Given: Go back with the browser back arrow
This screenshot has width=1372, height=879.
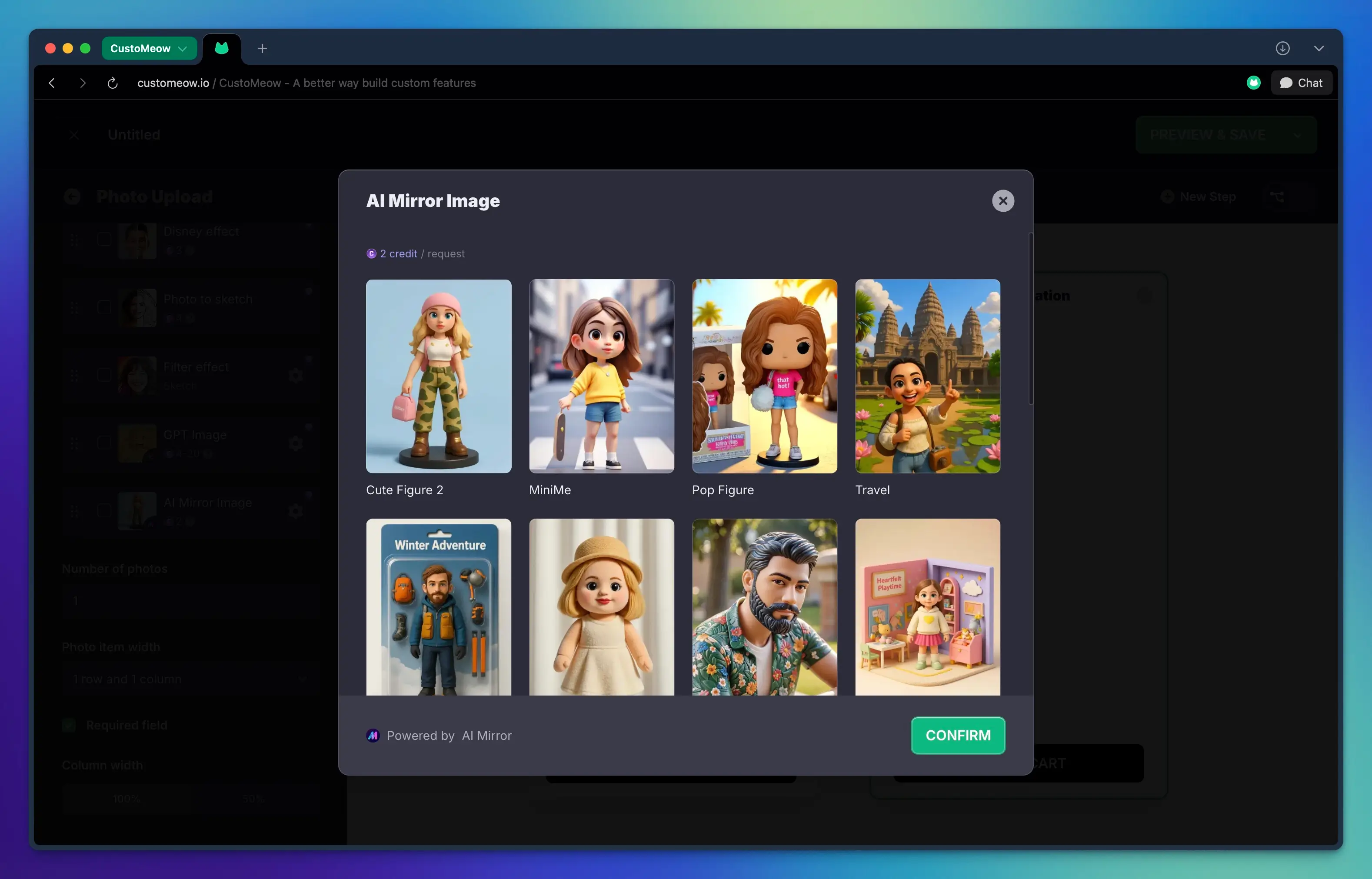Looking at the screenshot, I should pos(52,83).
